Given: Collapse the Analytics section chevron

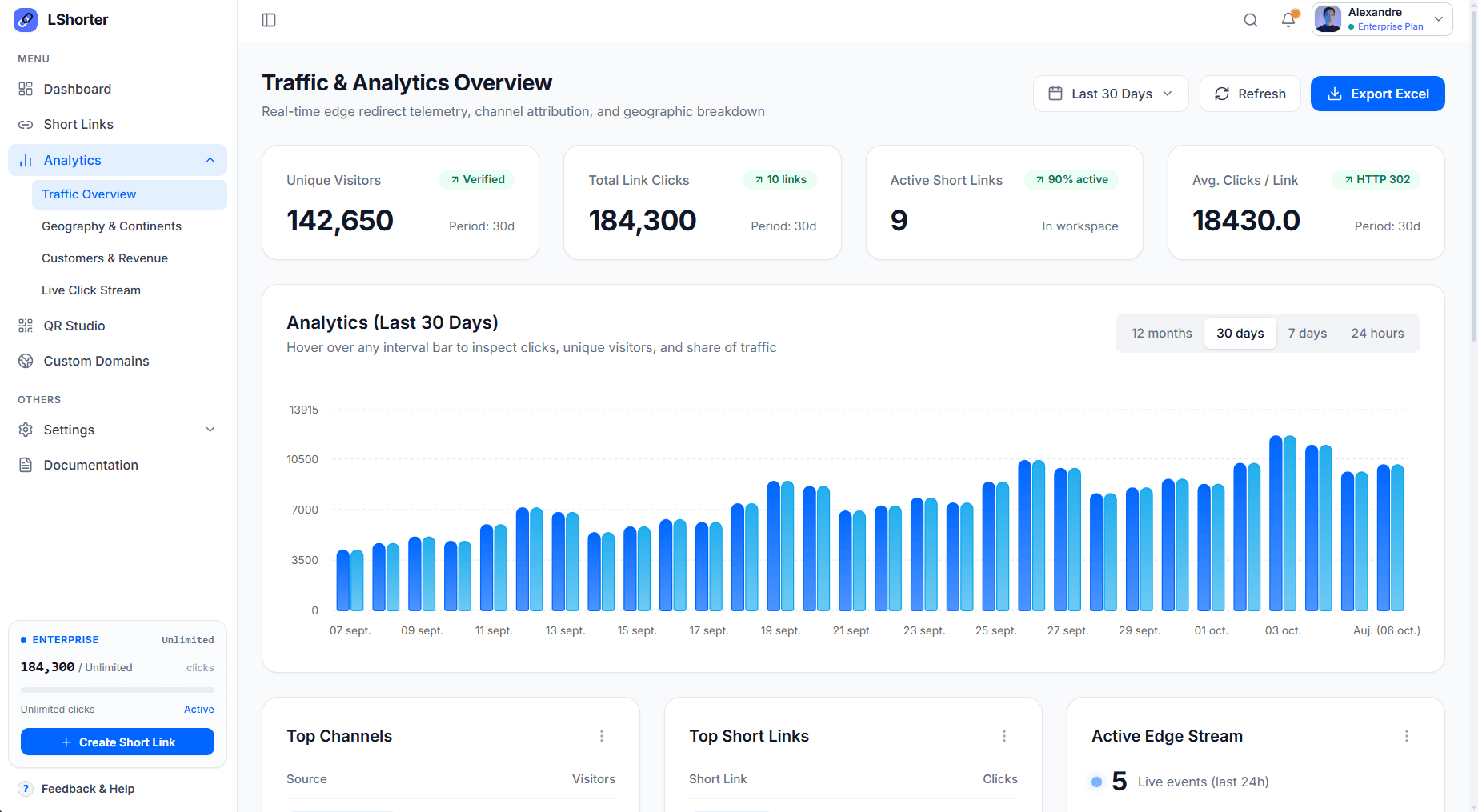Looking at the screenshot, I should 210,160.
